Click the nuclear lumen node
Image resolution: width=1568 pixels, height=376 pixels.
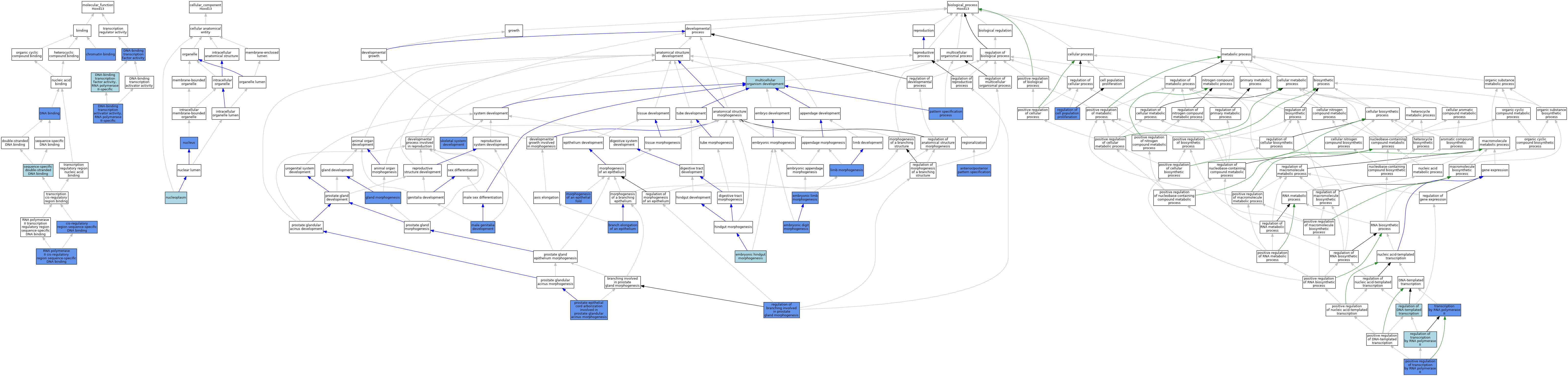(189, 170)
